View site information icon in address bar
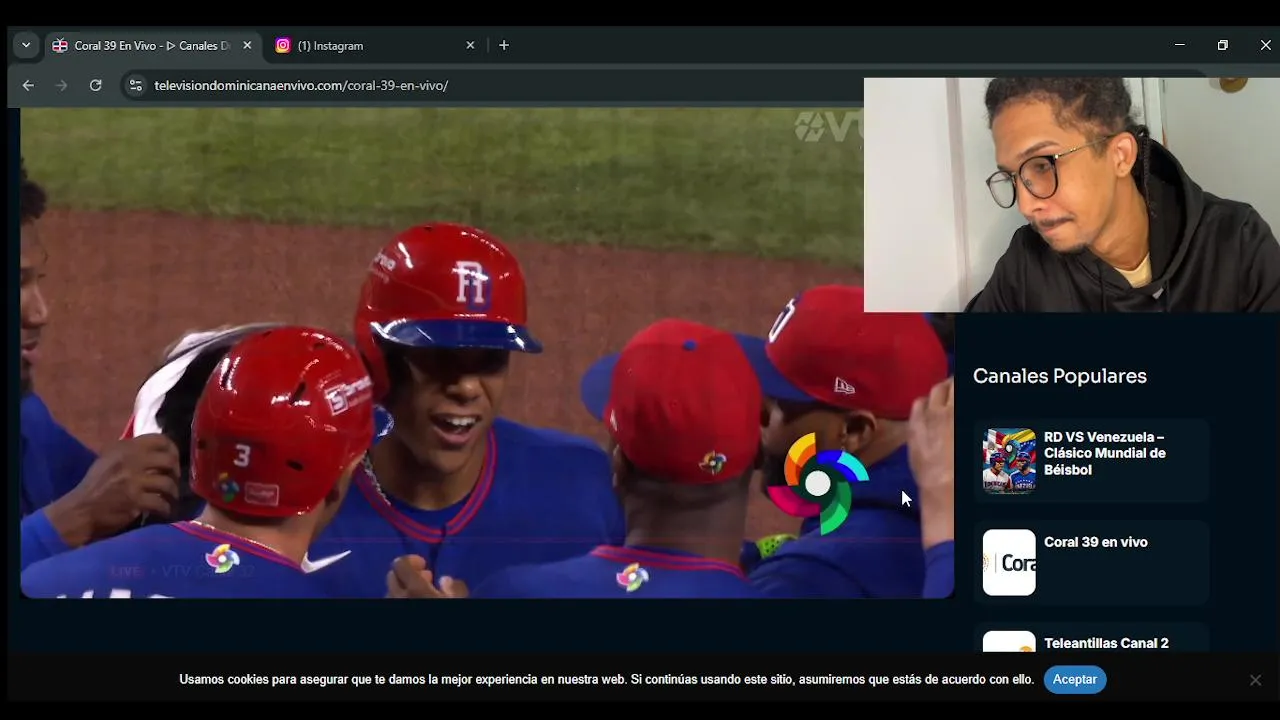This screenshot has height=720, width=1280. (136, 86)
